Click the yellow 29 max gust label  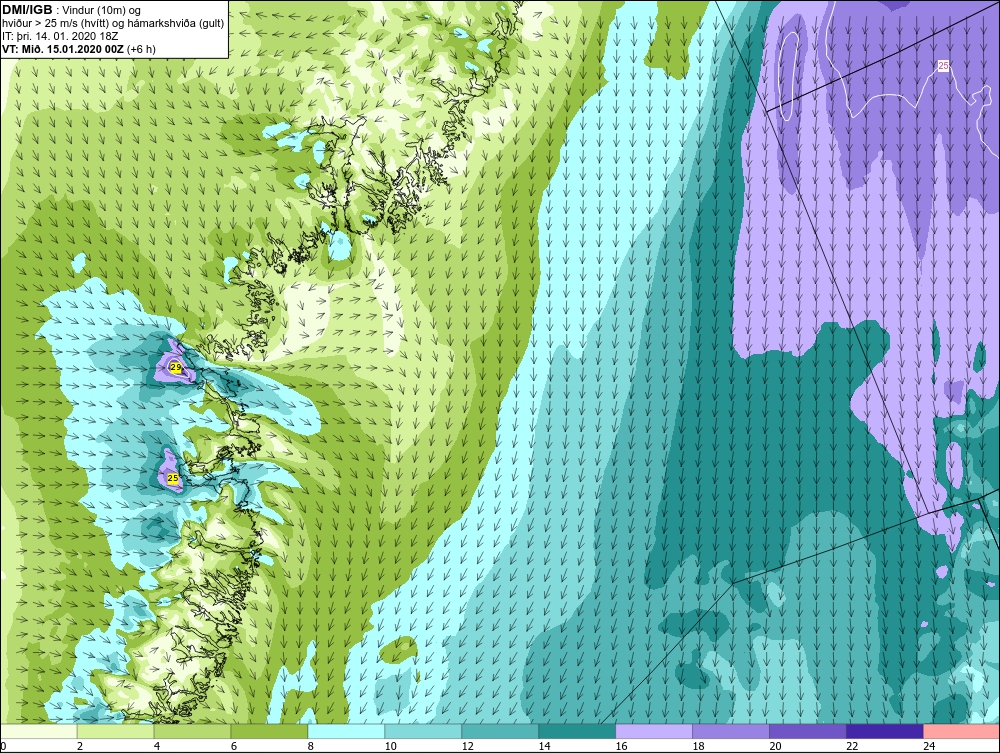pyautogui.click(x=175, y=367)
